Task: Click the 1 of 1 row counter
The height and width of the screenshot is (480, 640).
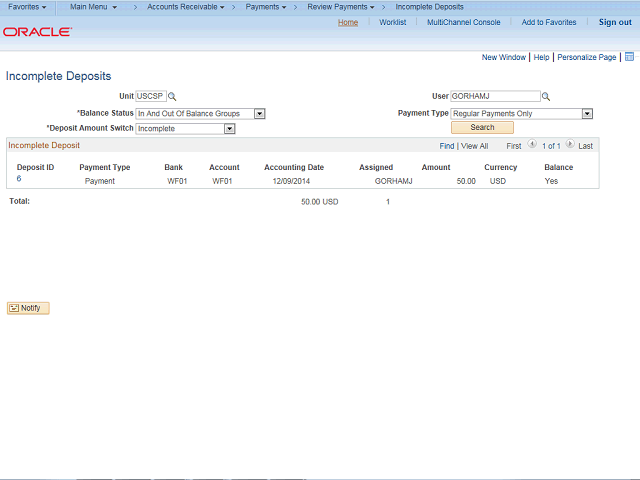Action: click(551, 146)
